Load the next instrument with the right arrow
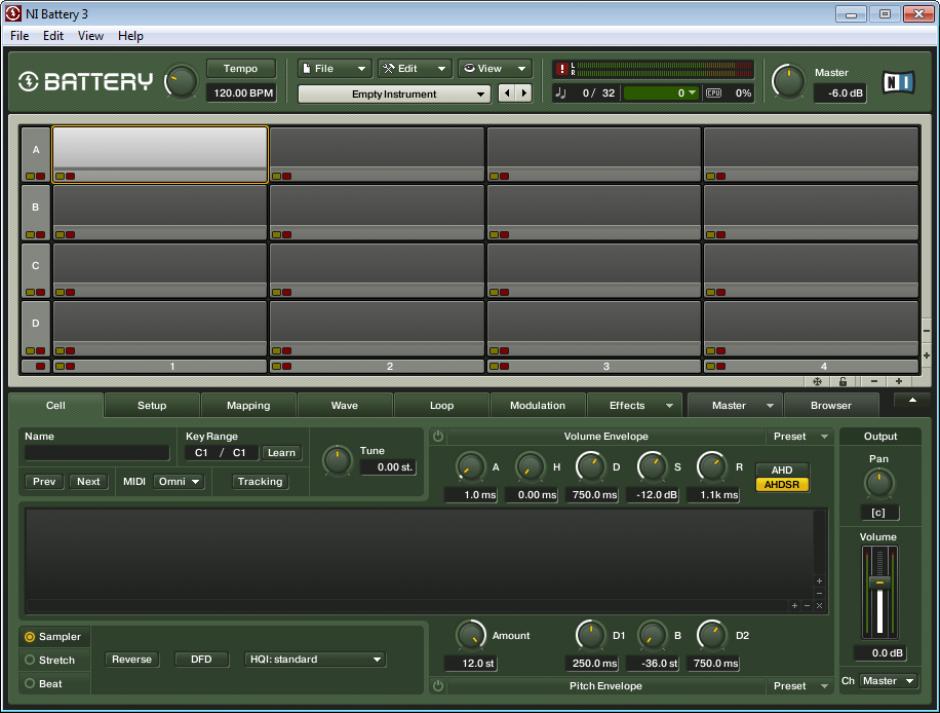 524,94
